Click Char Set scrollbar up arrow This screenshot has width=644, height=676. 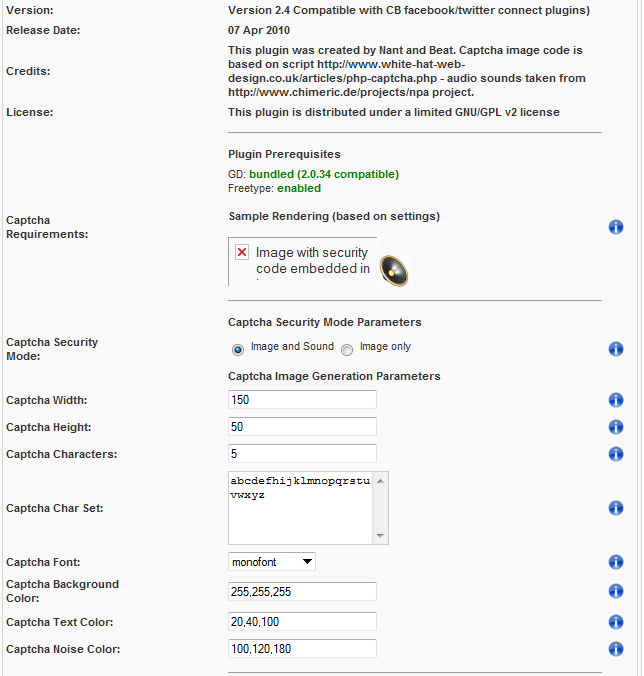coord(380,481)
